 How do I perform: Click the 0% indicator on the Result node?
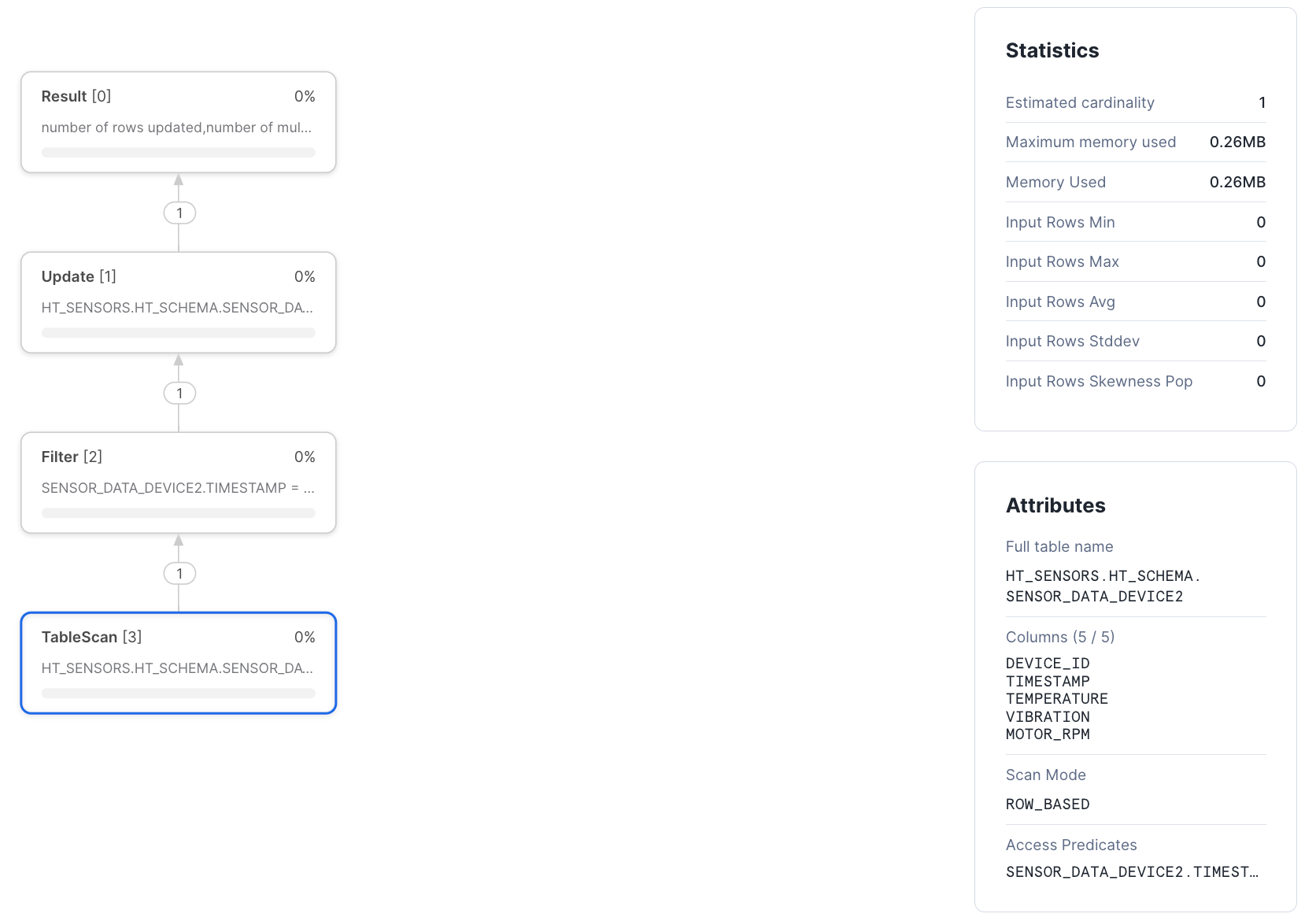click(305, 96)
